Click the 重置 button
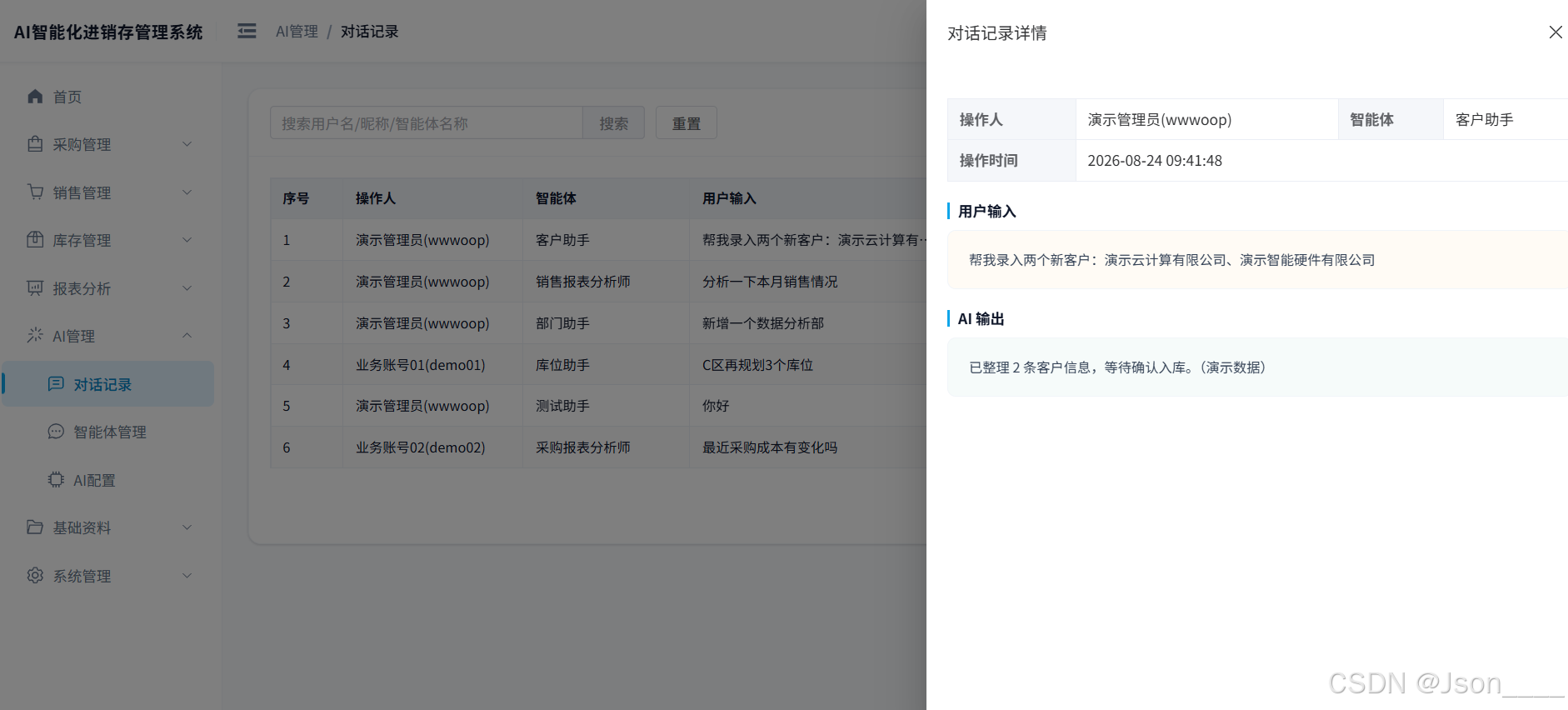The width and height of the screenshot is (1568, 710). (x=687, y=123)
